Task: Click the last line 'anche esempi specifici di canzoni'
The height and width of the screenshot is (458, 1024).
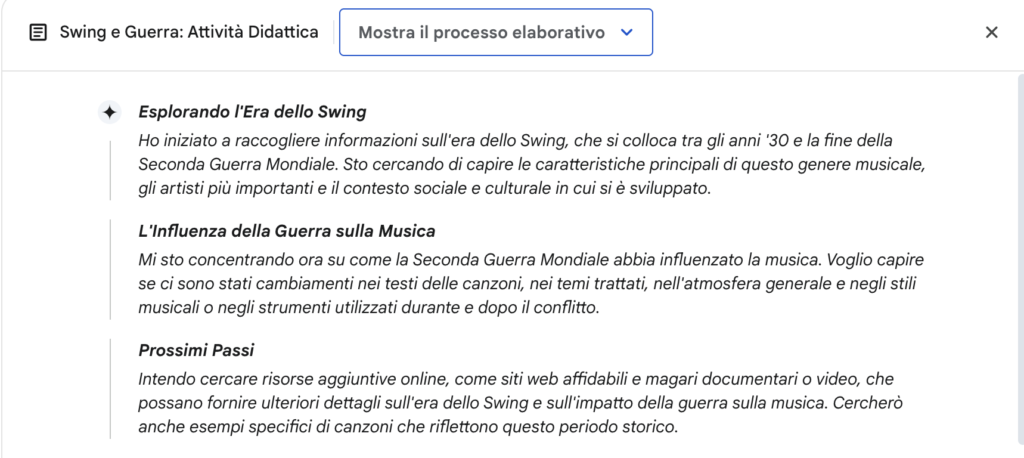Action: tap(408, 427)
